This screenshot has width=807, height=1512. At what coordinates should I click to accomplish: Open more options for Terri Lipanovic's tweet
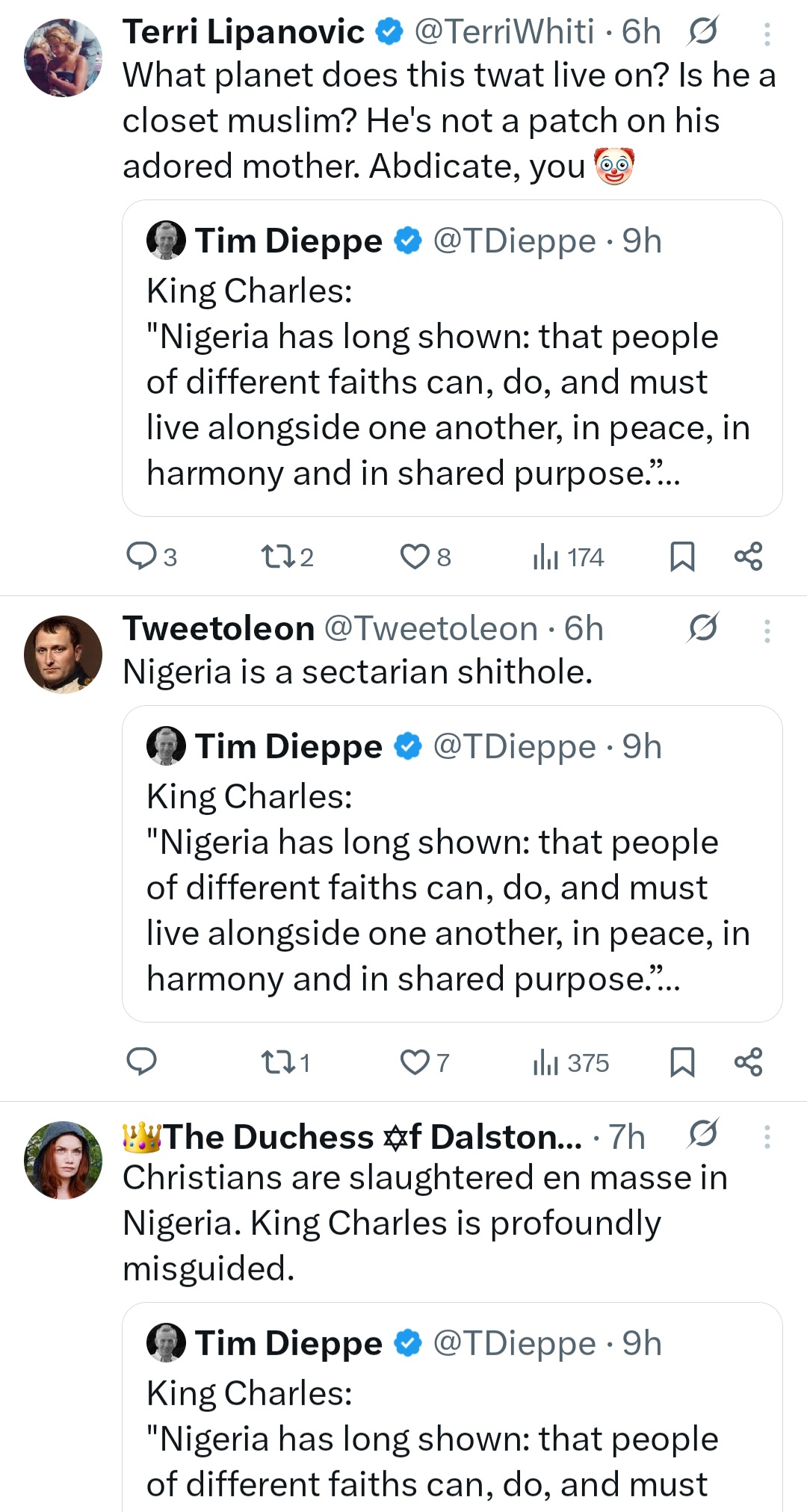(x=767, y=34)
